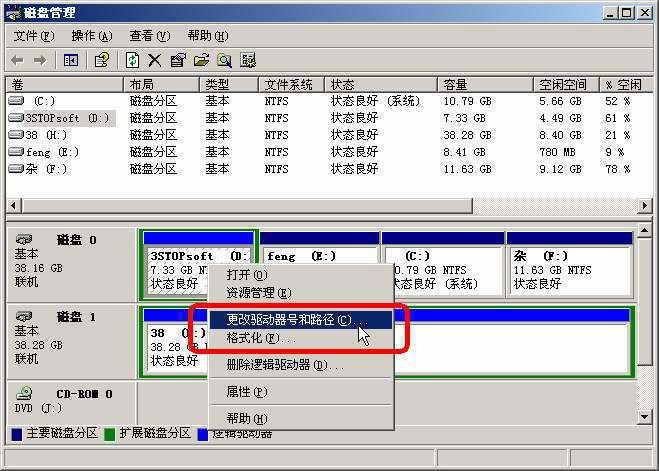Click the open folder toolbar icon
The height and width of the screenshot is (471, 659).
[x=201, y=60]
